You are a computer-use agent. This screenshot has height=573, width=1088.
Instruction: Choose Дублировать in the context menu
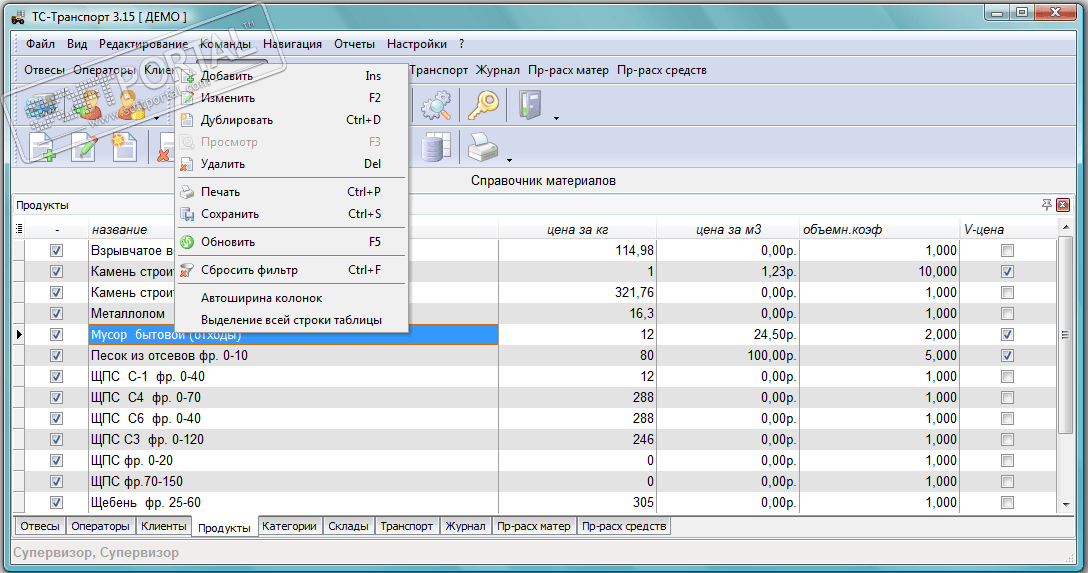[x=291, y=120]
